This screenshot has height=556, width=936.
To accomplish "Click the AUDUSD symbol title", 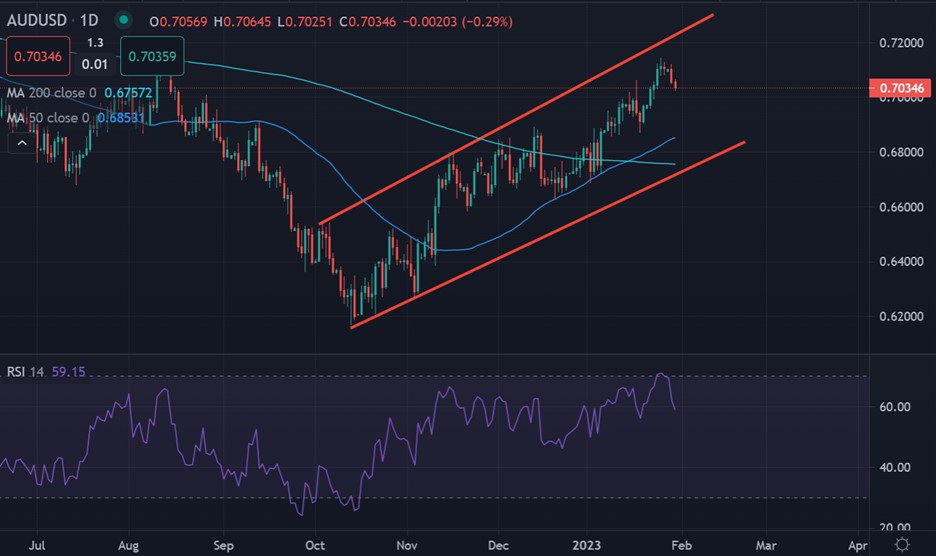I will point(37,20).
